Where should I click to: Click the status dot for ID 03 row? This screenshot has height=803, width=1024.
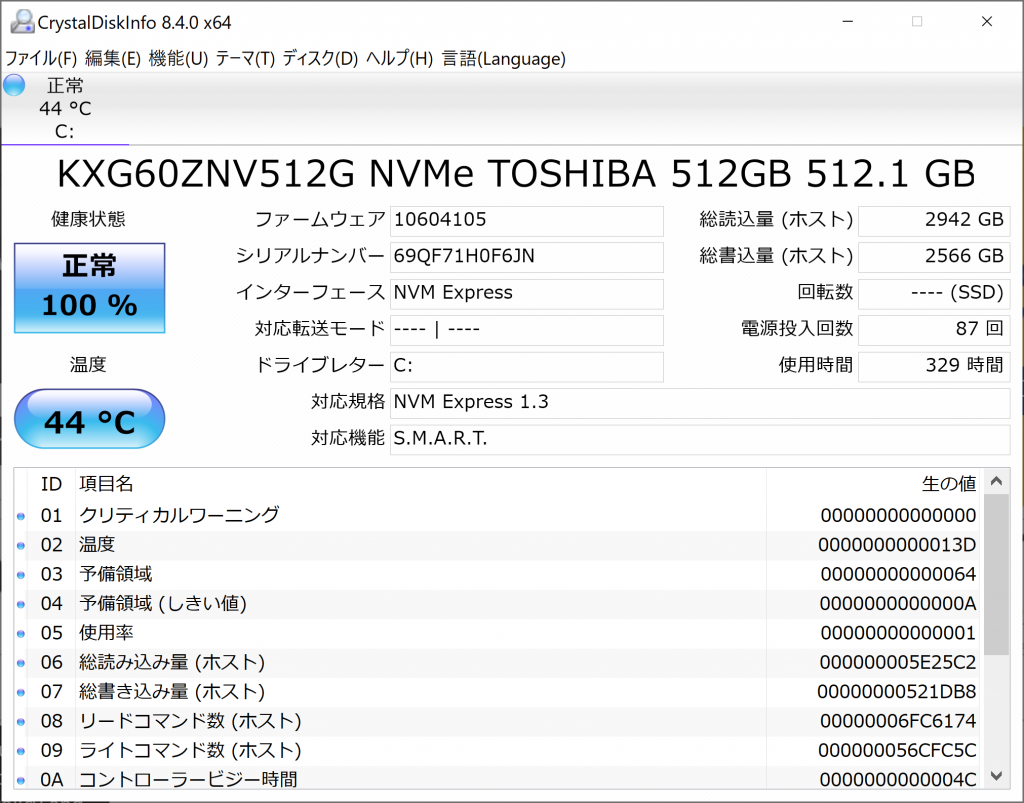pyautogui.click(x=21, y=575)
